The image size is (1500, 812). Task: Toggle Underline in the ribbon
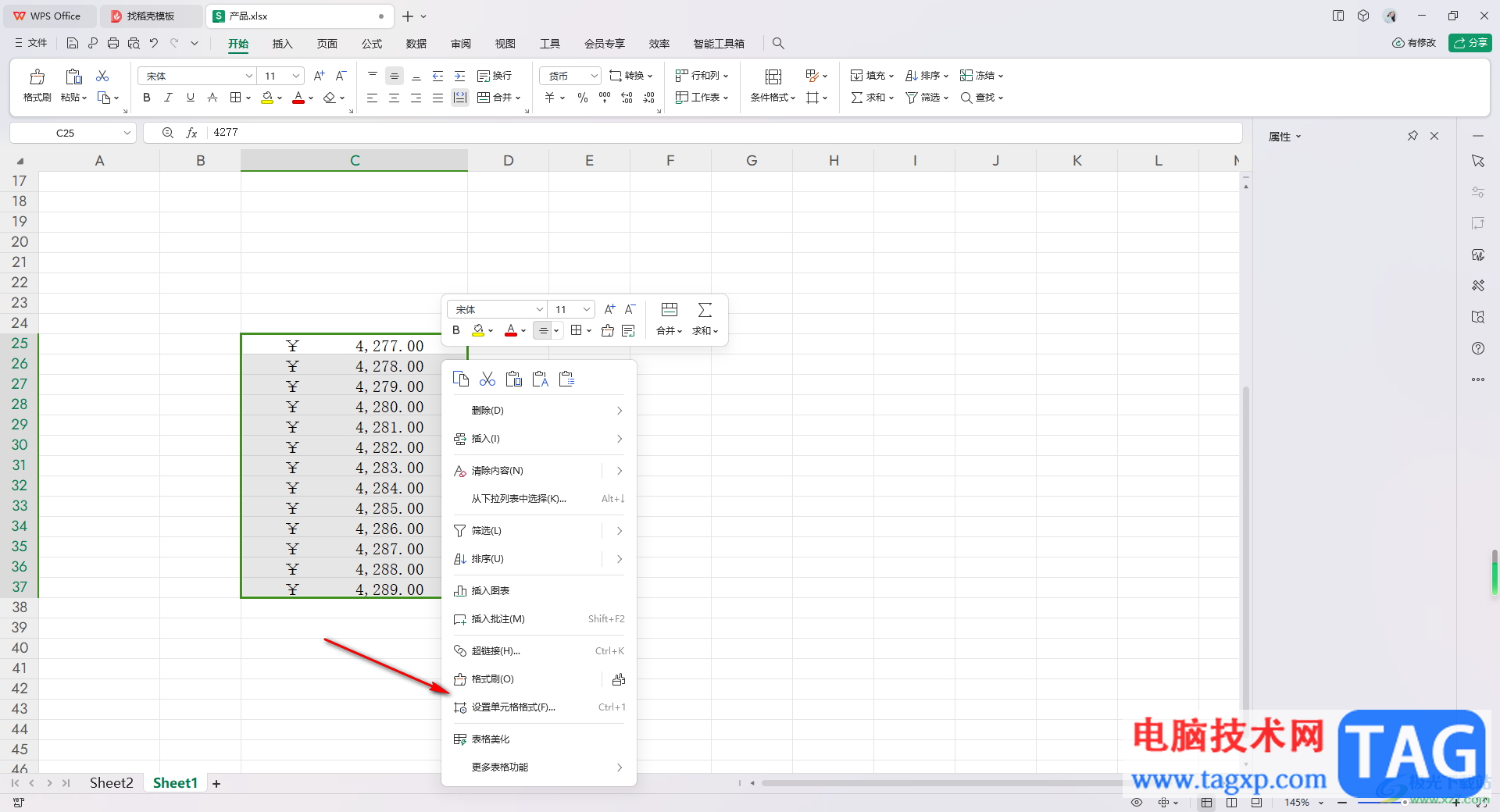pos(191,98)
